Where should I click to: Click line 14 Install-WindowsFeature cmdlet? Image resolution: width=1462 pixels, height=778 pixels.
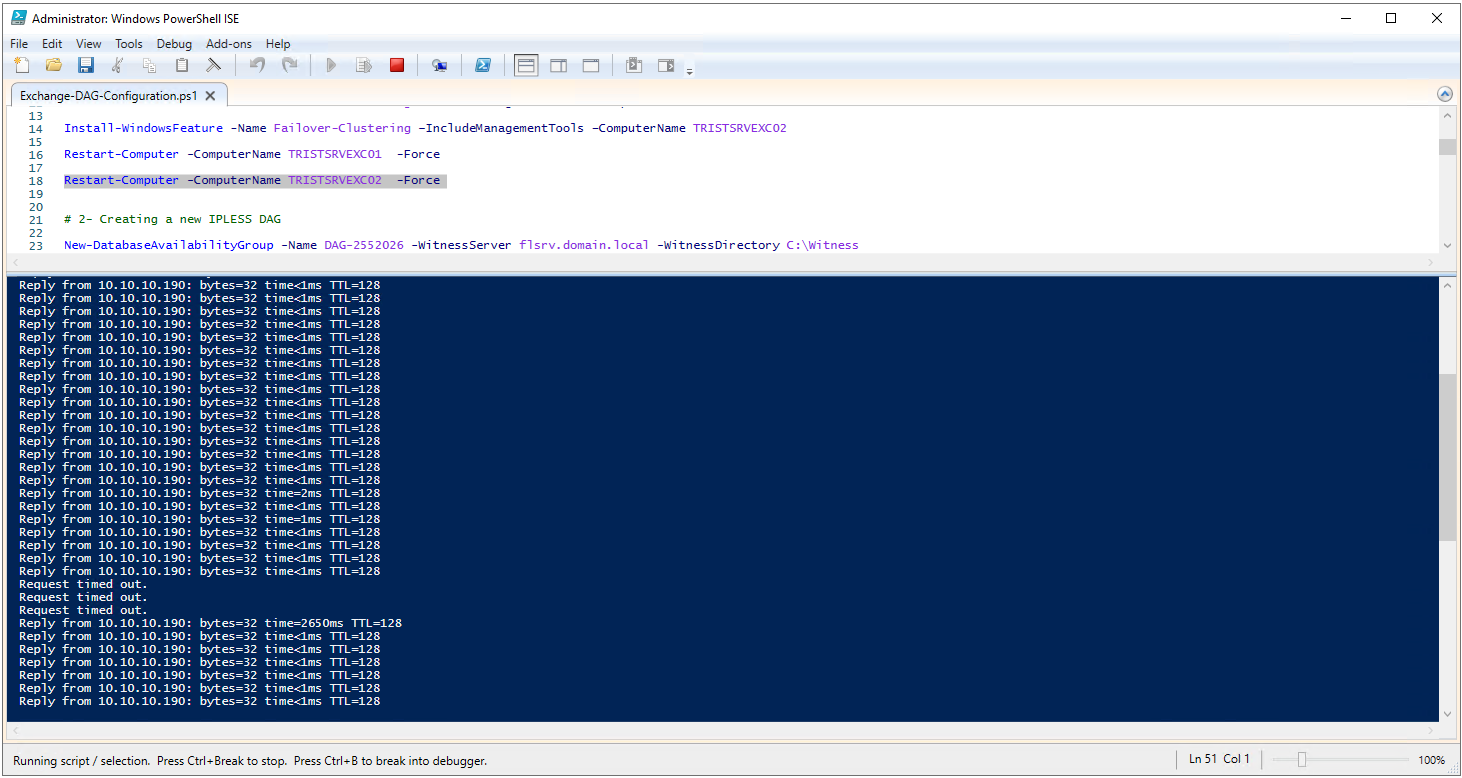click(x=144, y=128)
